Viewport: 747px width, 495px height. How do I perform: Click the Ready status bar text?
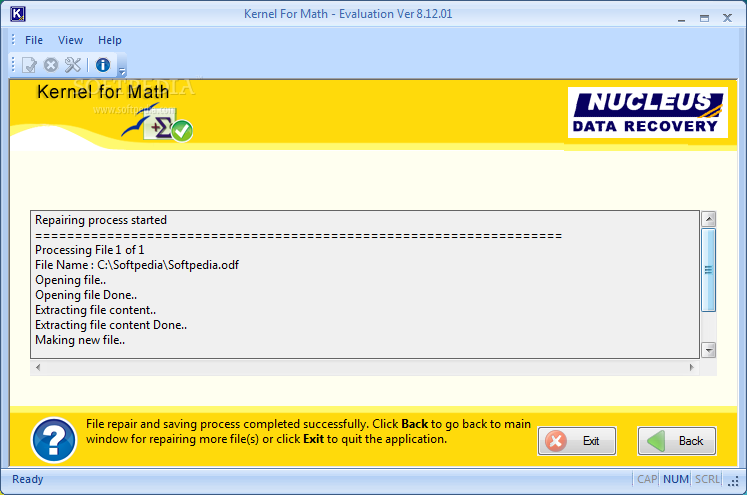coord(28,479)
